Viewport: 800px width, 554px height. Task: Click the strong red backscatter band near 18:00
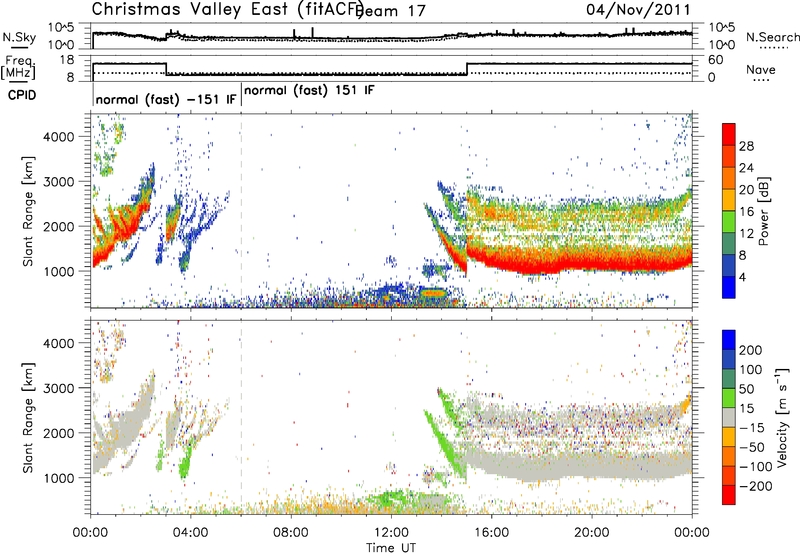click(x=542, y=264)
